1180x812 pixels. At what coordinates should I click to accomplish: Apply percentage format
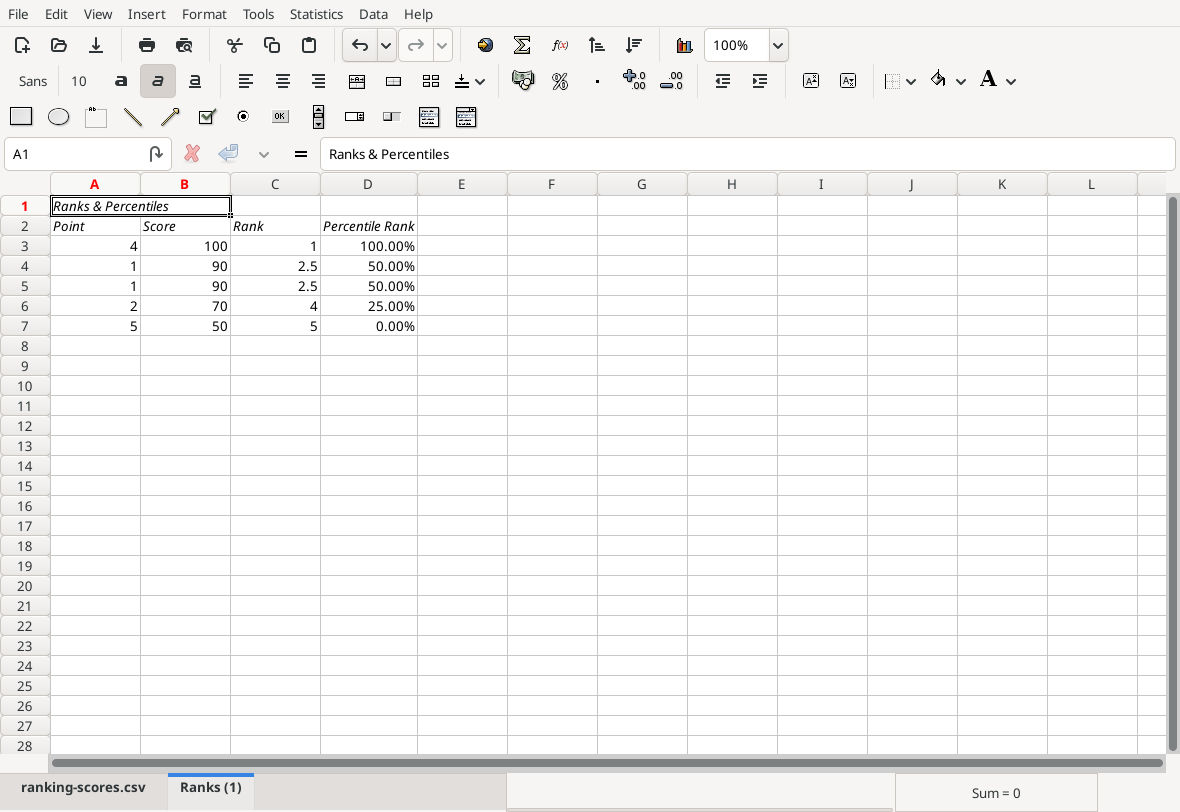point(560,81)
